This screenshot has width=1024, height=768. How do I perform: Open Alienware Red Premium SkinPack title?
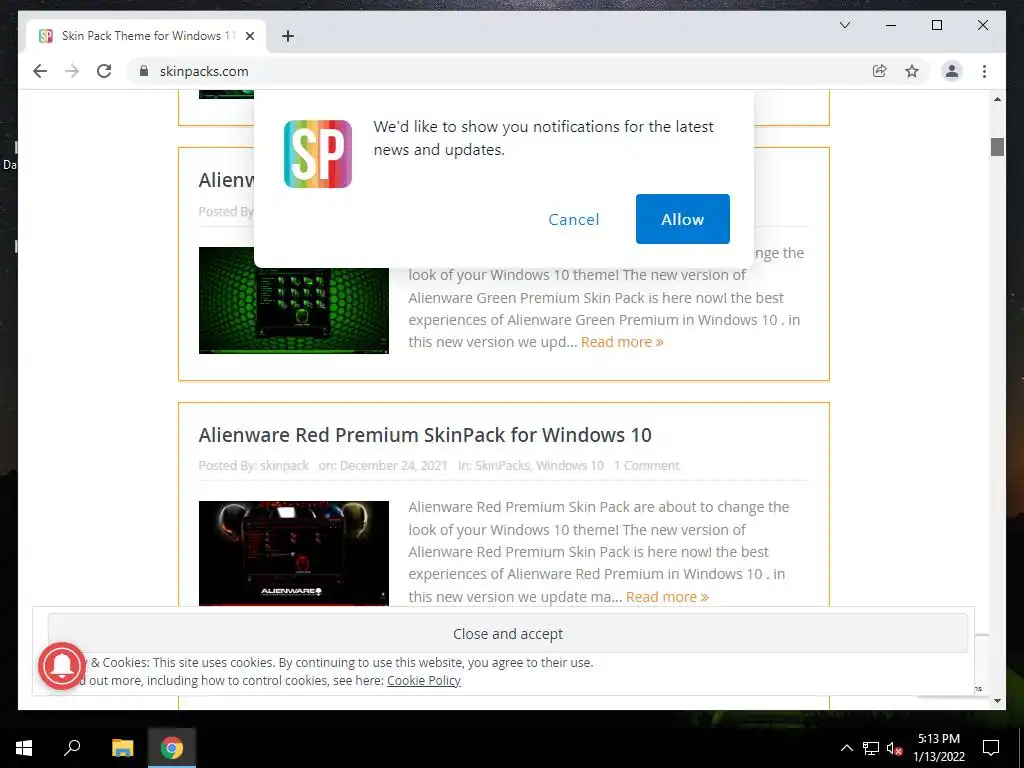pos(425,435)
